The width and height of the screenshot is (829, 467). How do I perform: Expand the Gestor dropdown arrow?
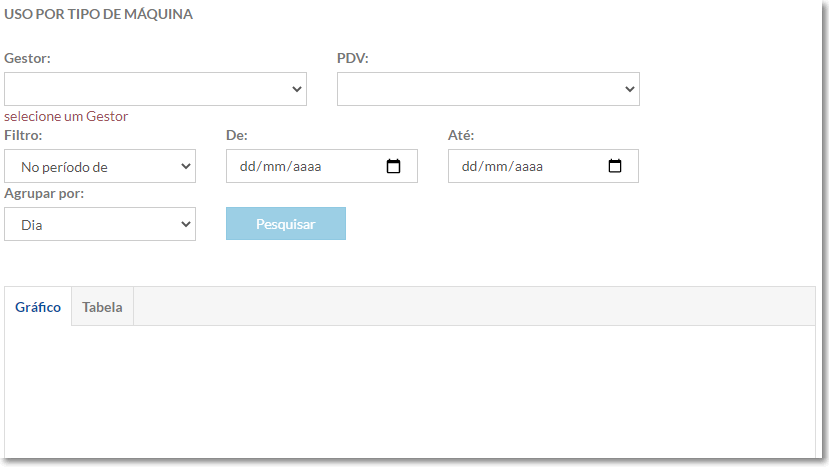tap(297, 89)
